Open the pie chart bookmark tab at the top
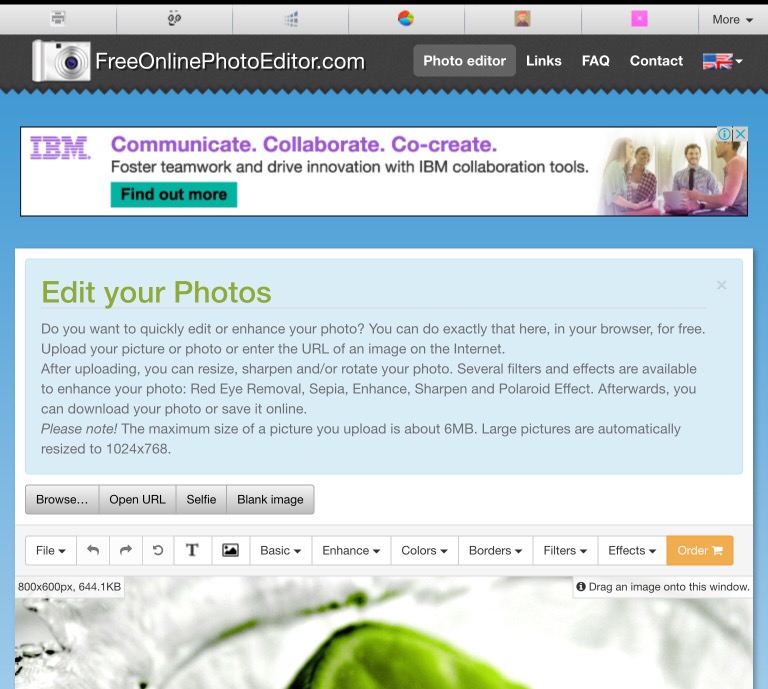 [x=406, y=18]
